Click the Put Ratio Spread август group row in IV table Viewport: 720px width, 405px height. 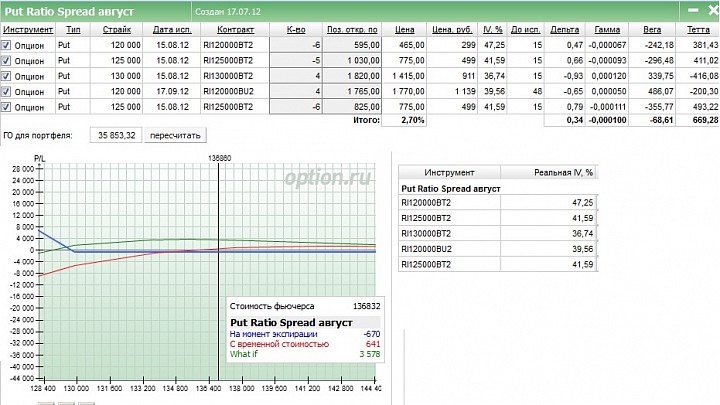498,188
